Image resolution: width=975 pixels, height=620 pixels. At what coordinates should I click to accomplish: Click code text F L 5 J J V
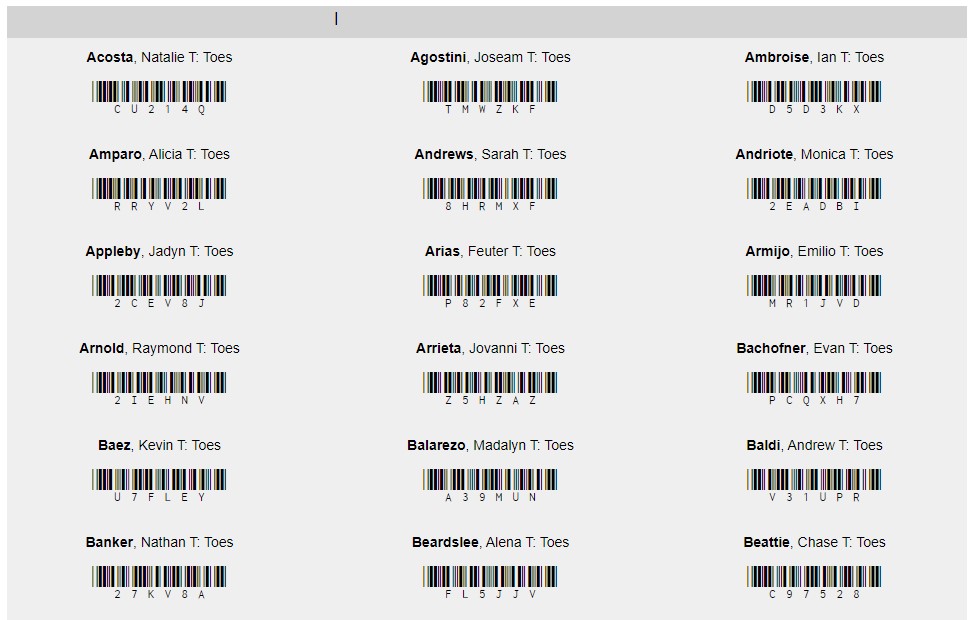coord(490,595)
